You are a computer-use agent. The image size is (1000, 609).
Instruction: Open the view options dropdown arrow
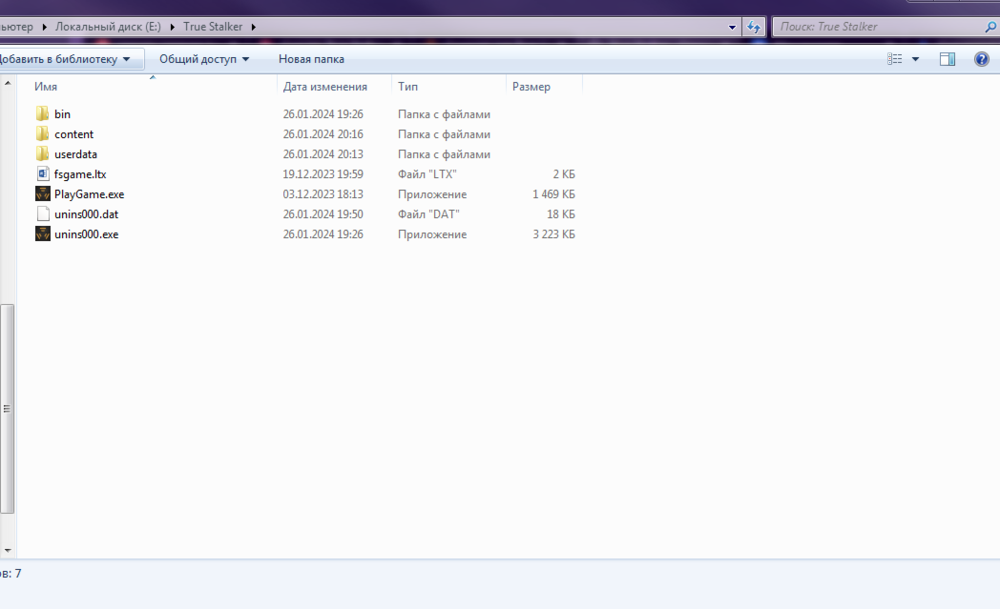click(x=915, y=59)
